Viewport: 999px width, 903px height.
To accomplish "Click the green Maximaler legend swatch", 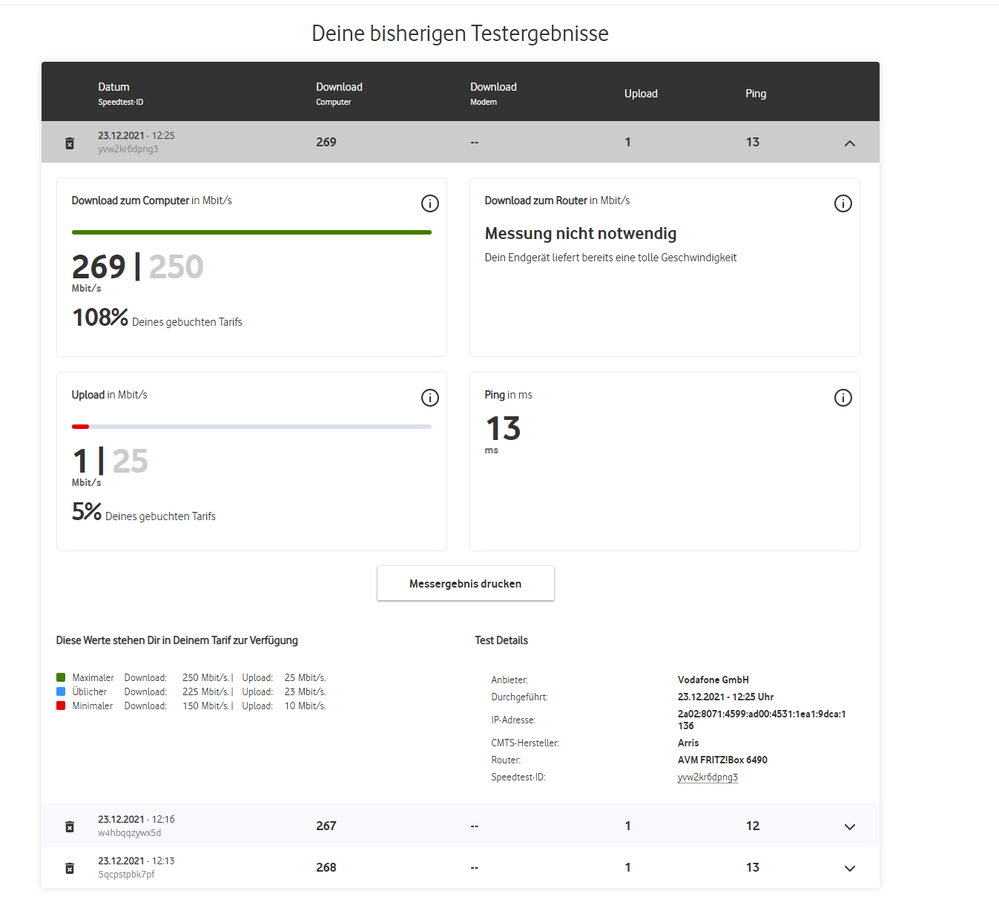I will pyautogui.click(x=61, y=677).
